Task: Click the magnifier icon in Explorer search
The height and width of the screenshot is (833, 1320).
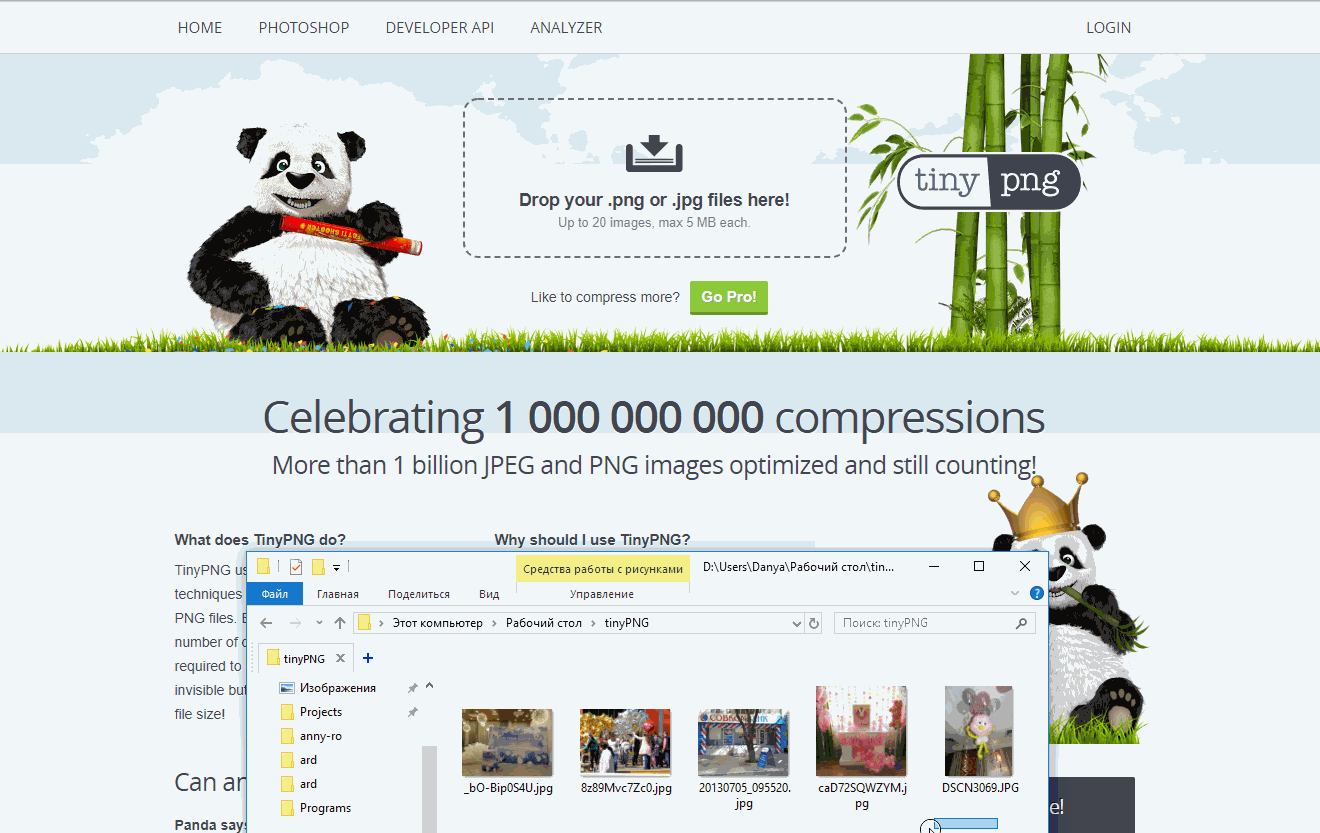Action: (x=1021, y=623)
